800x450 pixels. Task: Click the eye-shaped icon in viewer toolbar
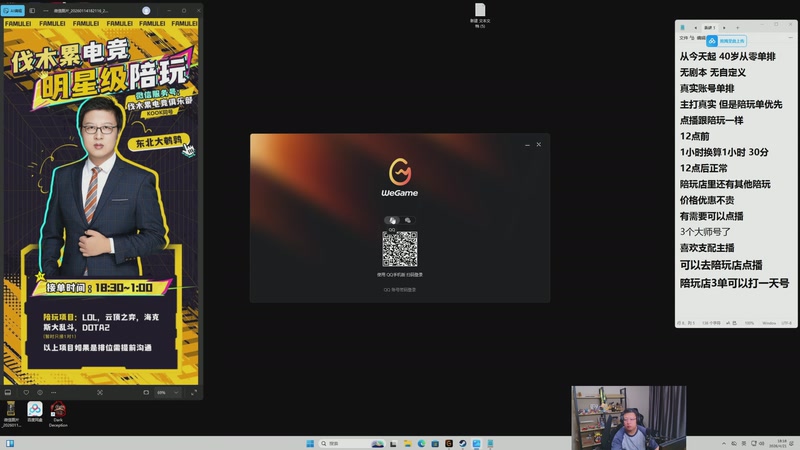tap(40, 392)
